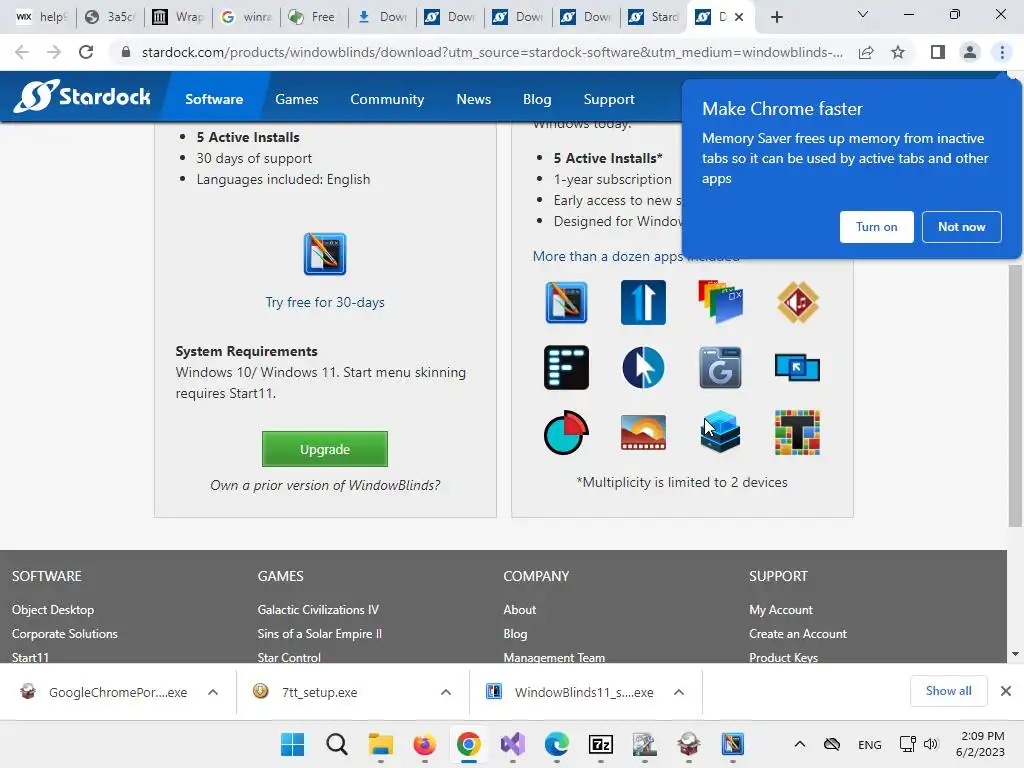Open a new tab
Screen dimensions: 1024x768
tap(776, 17)
